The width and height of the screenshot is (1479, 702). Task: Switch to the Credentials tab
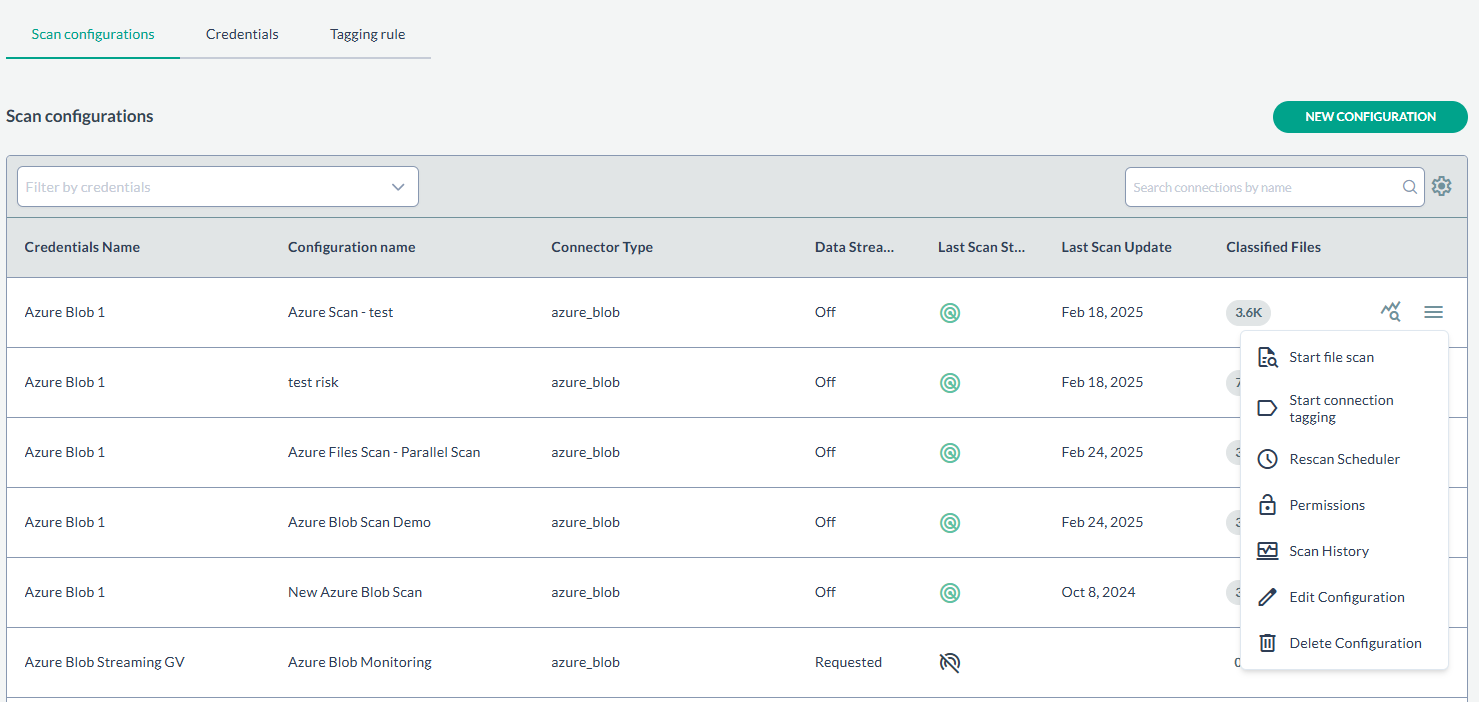[x=242, y=34]
